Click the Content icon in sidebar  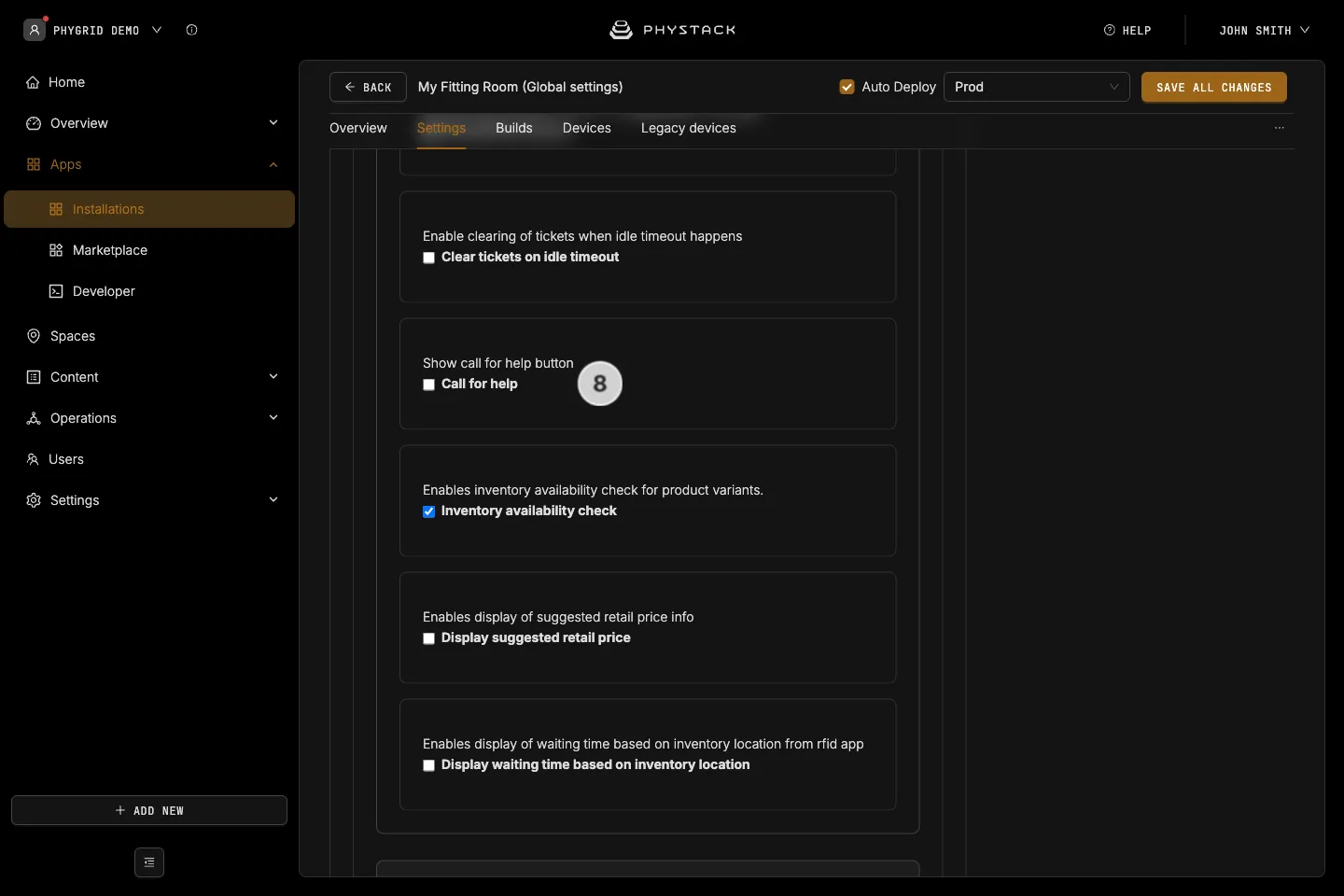click(34, 377)
